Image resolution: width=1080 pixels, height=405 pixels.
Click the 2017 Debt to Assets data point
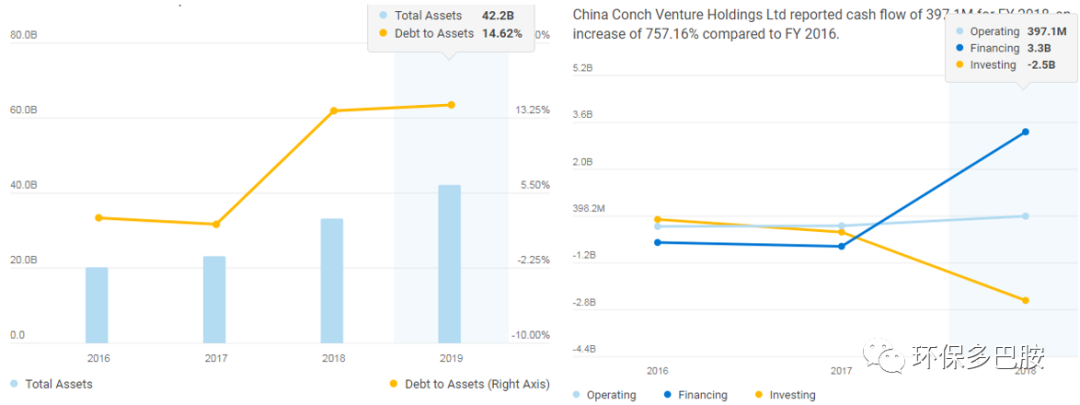coord(216,224)
